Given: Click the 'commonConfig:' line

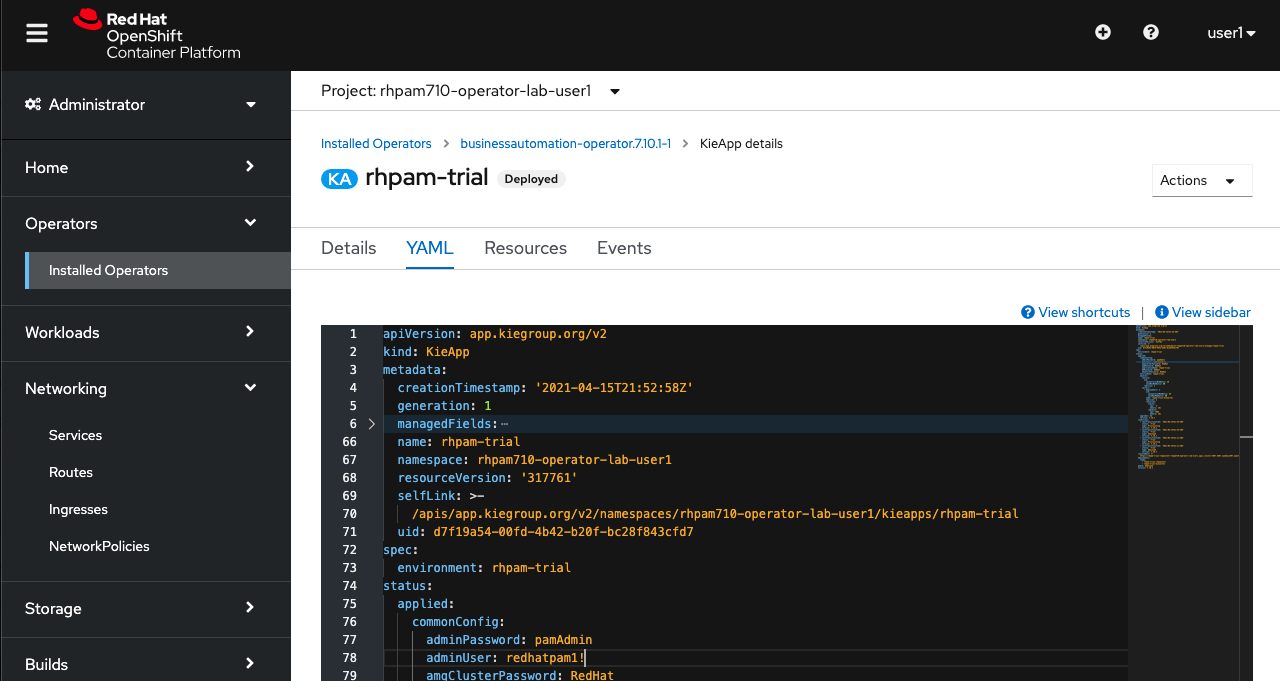Looking at the screenshot, I should [x=458, y=622].
